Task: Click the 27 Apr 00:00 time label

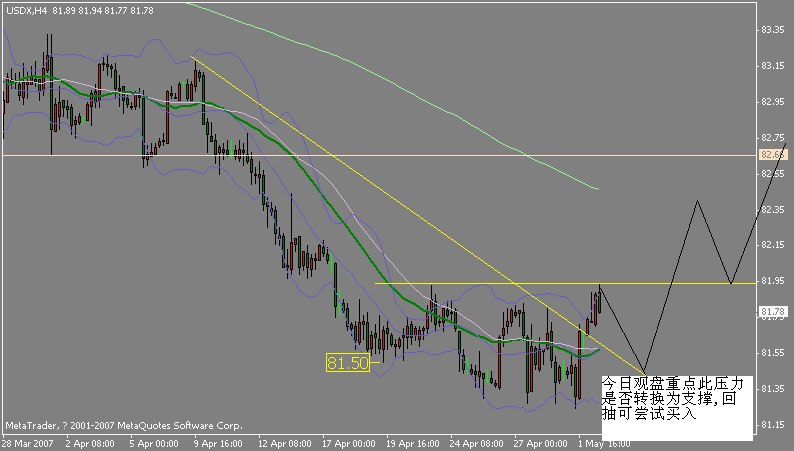Action: 540,444
